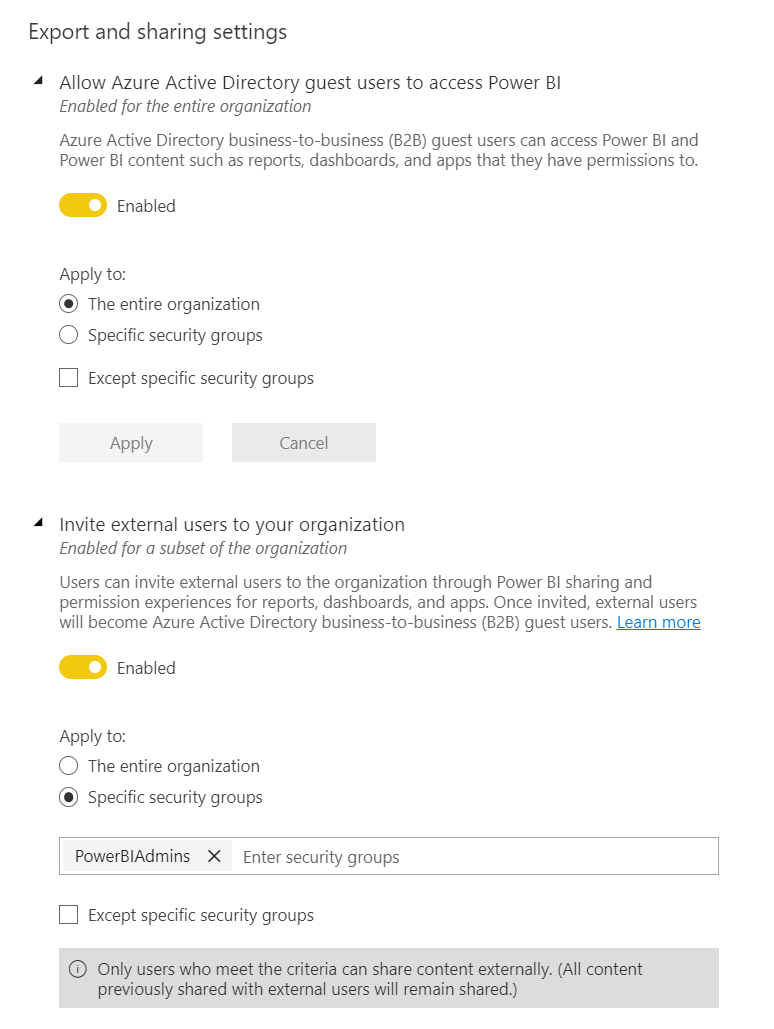This screenshot has width=774, height=1029.
Task: Click the Allow Azure Active Directory guest users title
Action: (310, 83)
